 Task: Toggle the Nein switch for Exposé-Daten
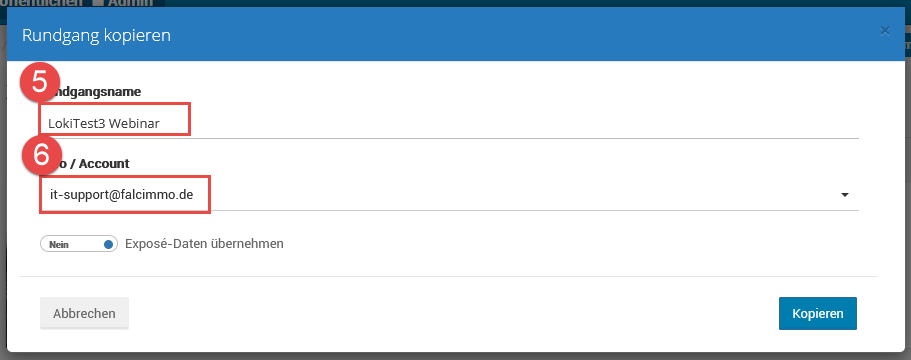tap(79, 244)
